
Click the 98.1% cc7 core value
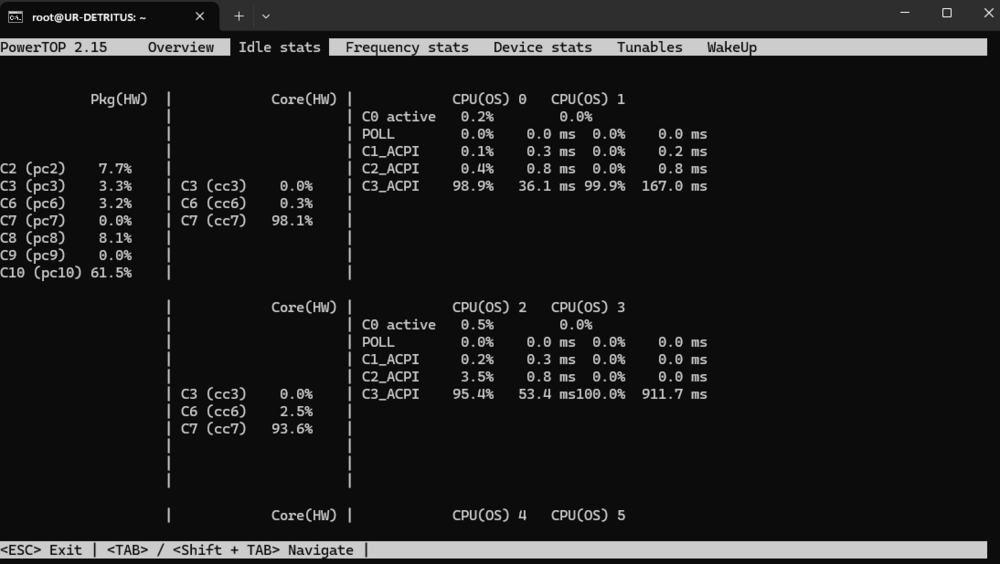[292, 221]
